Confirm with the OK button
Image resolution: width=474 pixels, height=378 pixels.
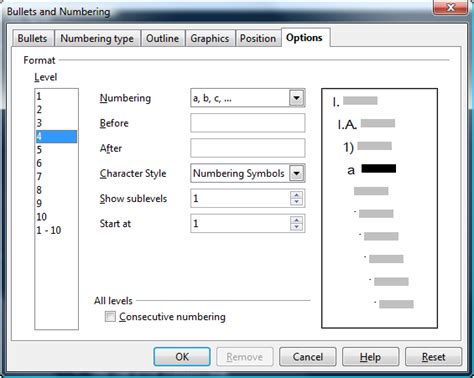[x=182, y=357]
